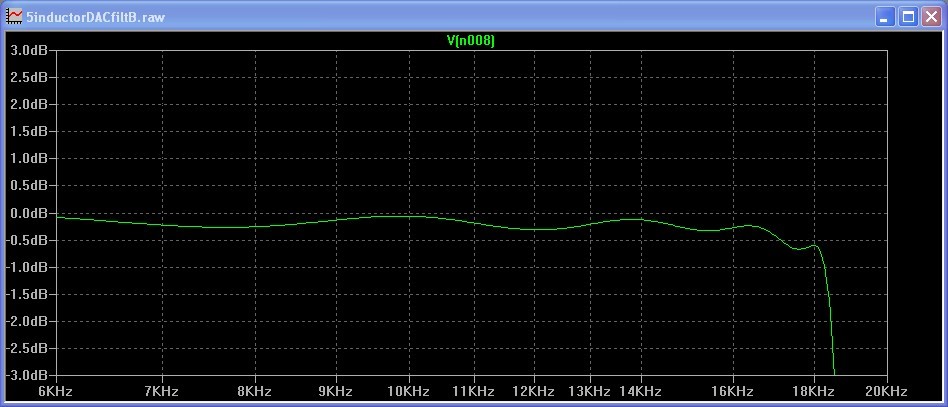The height and width of the screenshot is (407, 948).
Task: Click the 0.5dB axis label
Action: click(28, 186)
